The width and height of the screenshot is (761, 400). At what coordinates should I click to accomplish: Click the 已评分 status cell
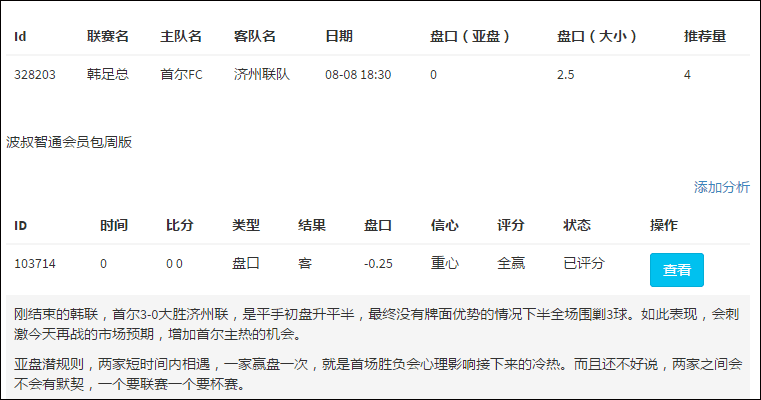[584, 263]
